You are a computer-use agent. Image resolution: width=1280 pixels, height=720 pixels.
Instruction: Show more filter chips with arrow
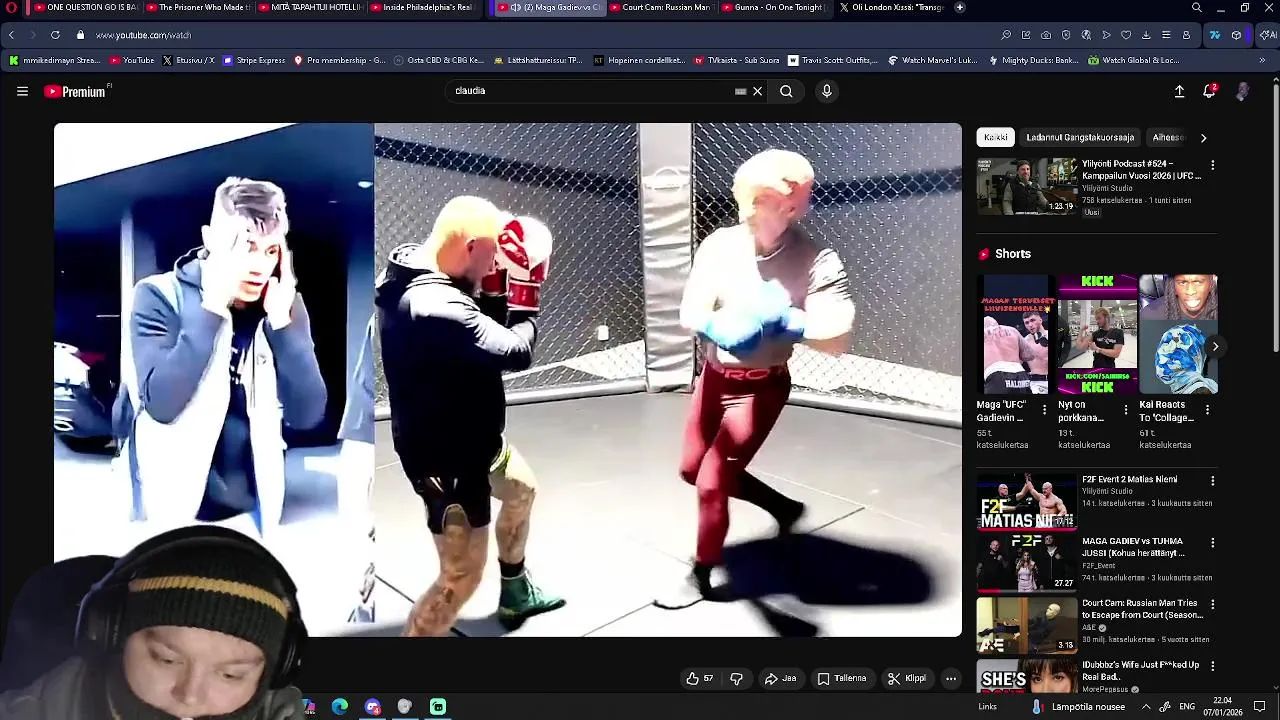point(1203,137)
